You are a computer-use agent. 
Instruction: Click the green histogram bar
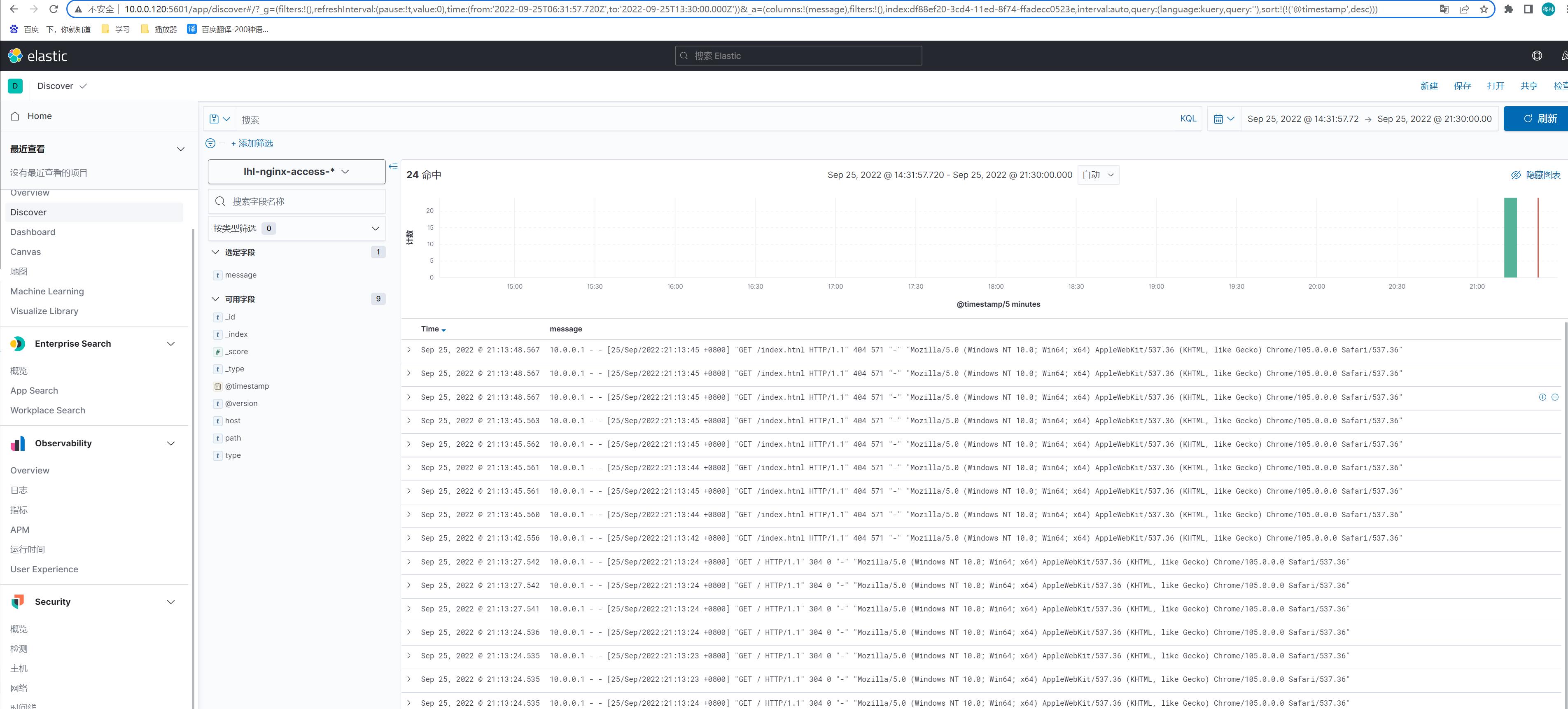1510,237
